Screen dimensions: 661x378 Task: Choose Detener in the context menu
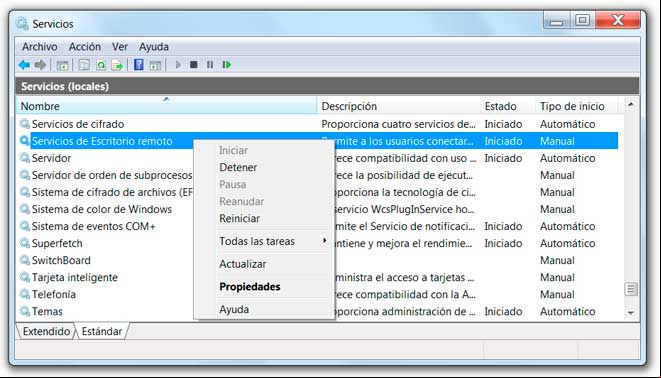[x=238, y=167]
